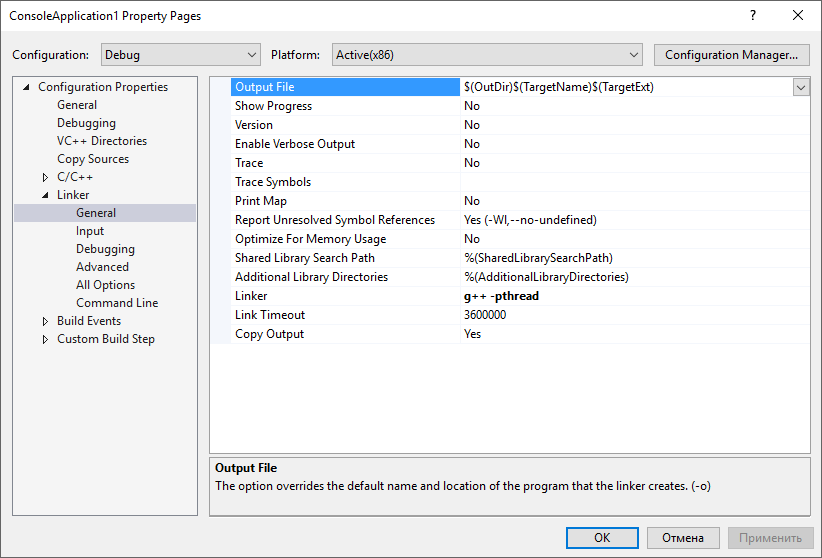Image resolution: width=822 pixels, height=558 pixels.
Task: Select the C/C++ tree item label
Action: pos(75,177)
